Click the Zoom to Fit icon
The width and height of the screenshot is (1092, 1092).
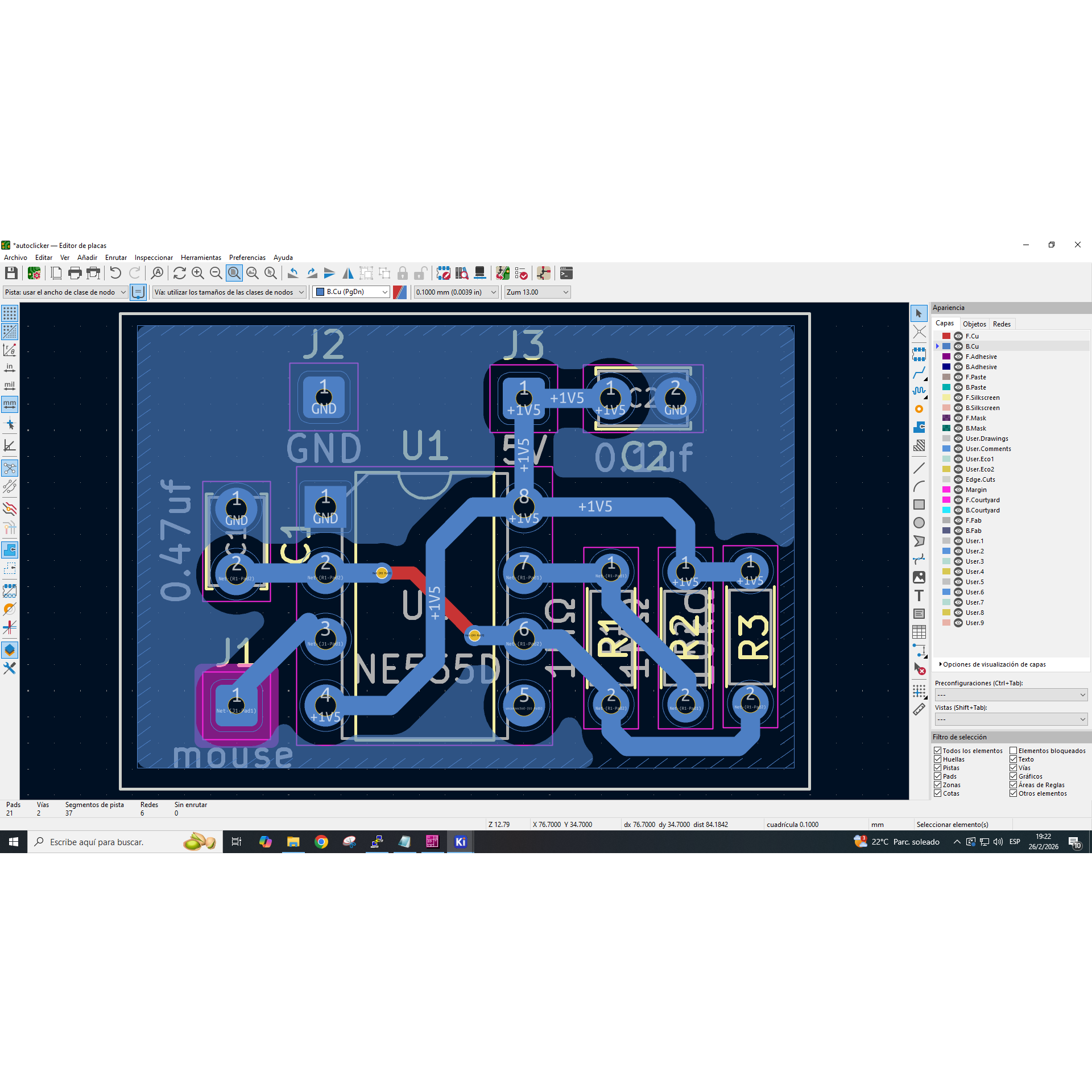pos(234,274)
